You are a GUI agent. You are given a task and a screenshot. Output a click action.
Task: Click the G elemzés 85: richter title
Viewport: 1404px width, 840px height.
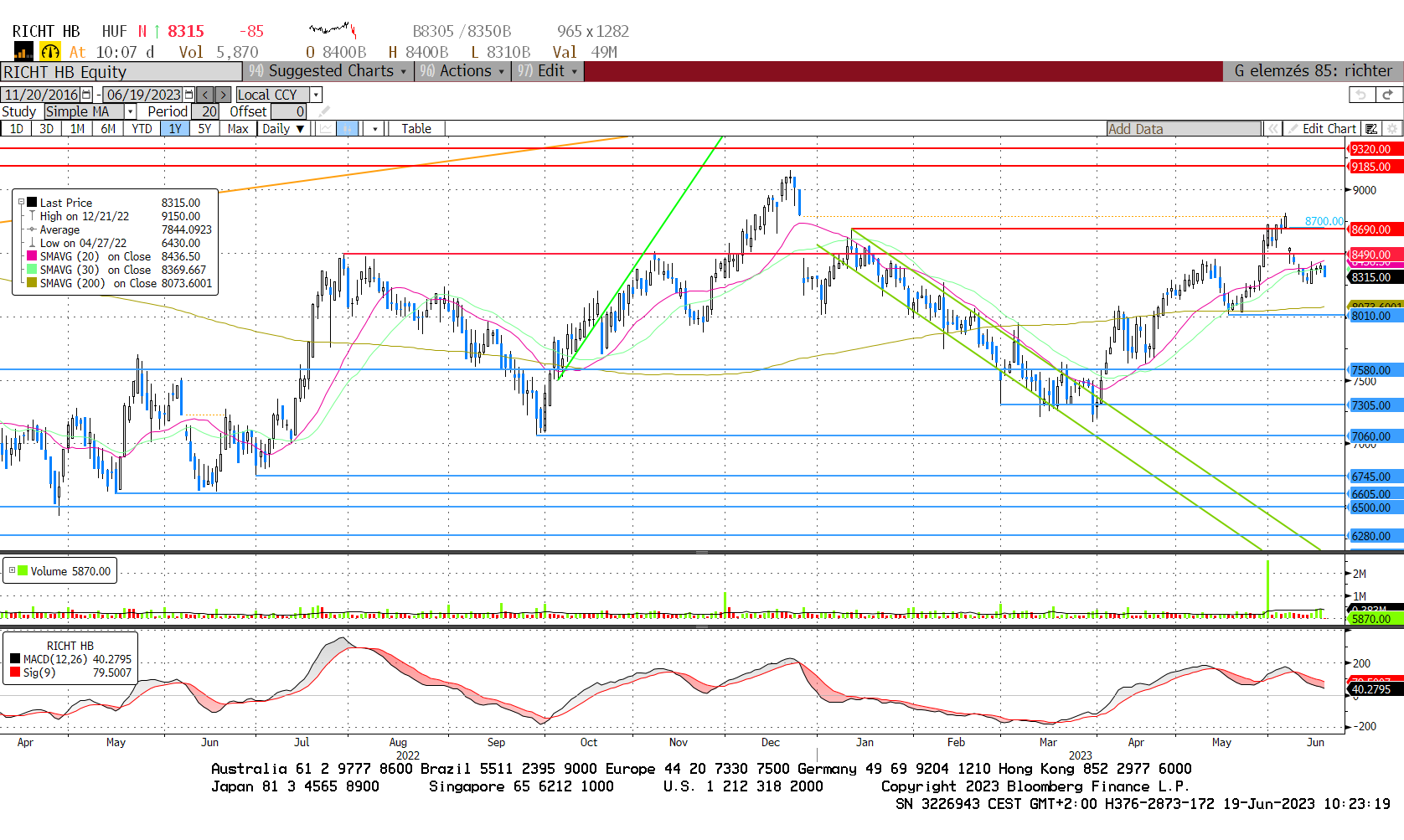(1313, 71)
